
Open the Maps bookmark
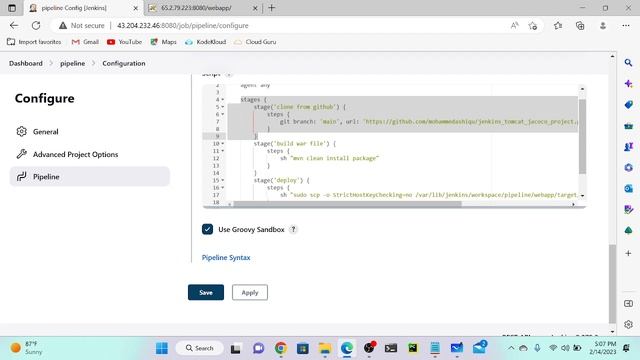click(164, 42)
